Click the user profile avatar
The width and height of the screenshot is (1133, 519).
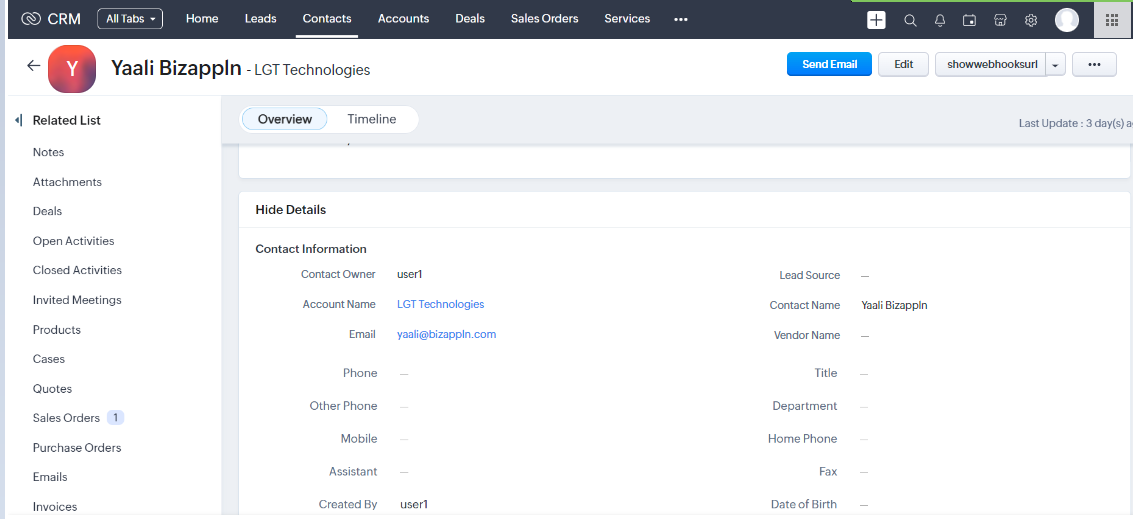pos(1067,20)
